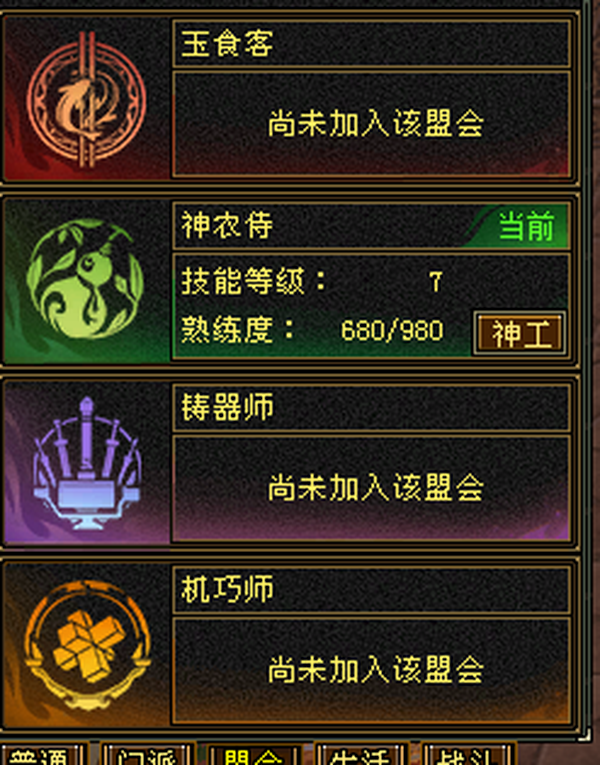The image size is (600, 765).
Task: Click 尚未加入该盟会 text under 铸器师
Action: coord(376,487)
